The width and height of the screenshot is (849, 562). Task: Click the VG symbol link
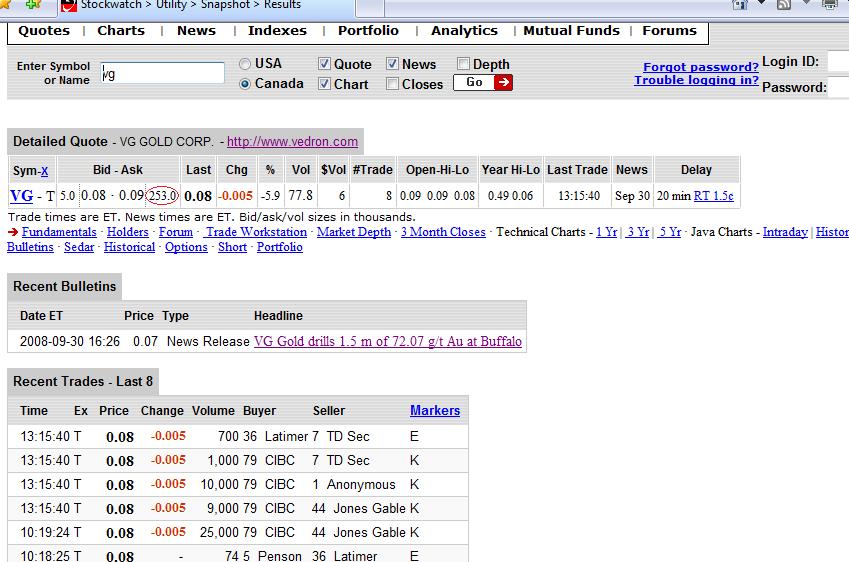[x=22, y=196]
